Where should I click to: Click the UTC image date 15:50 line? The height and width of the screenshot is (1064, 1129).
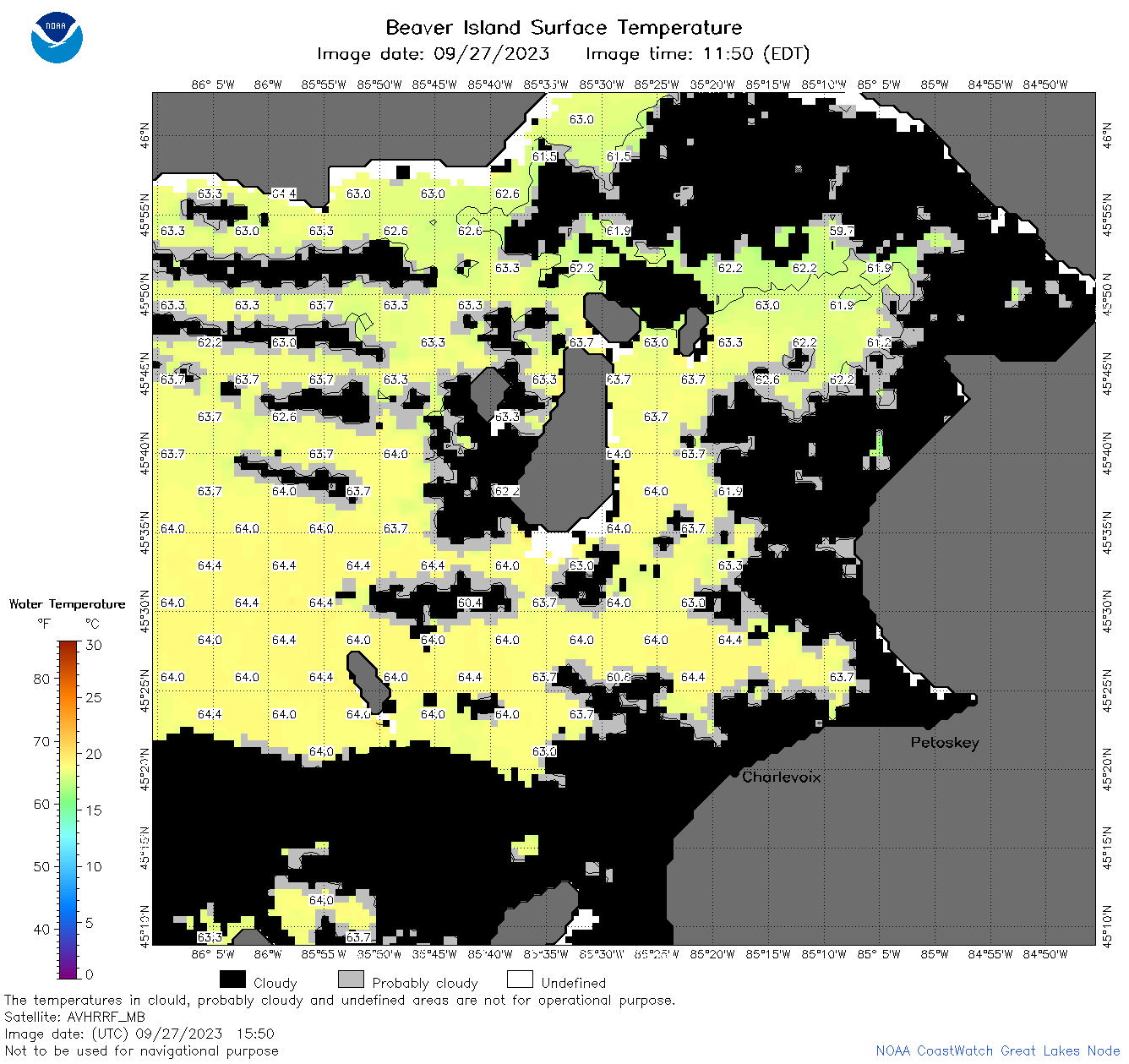coord(139,1034)
